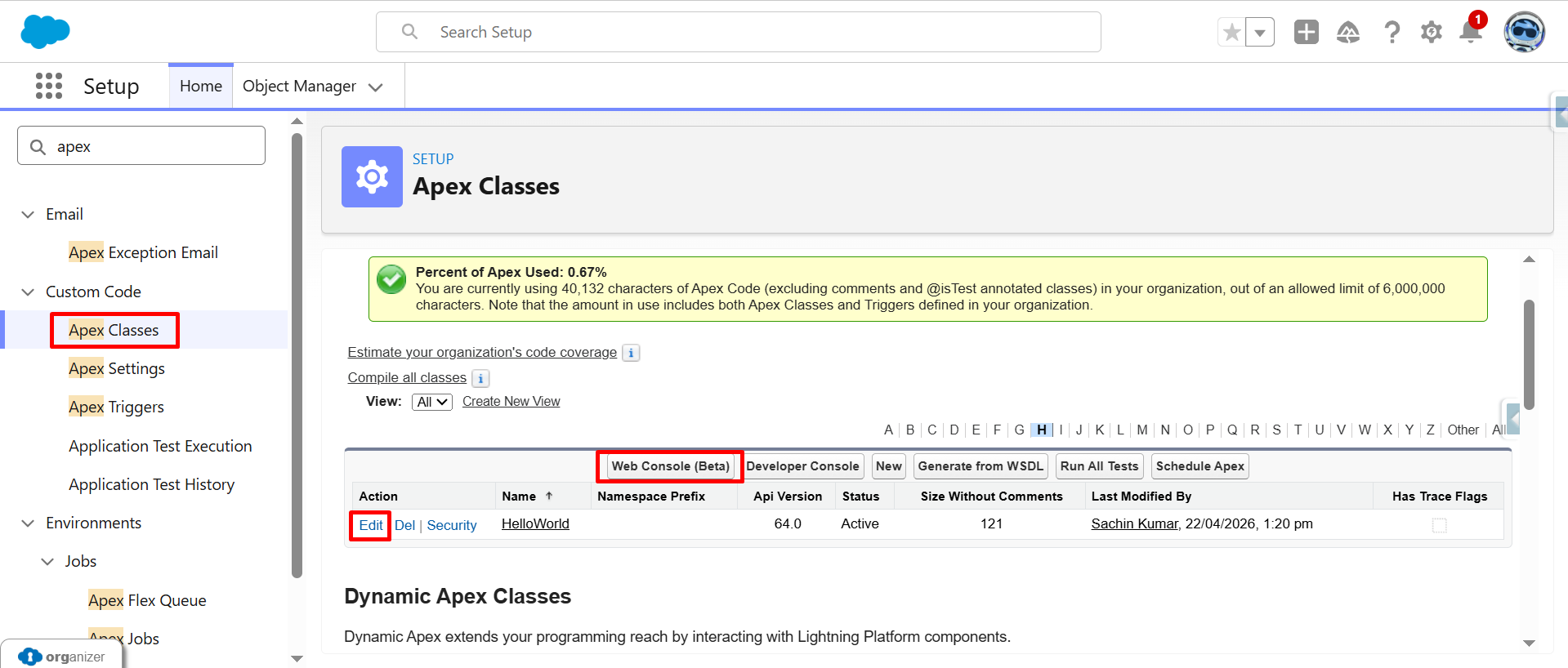
Task: Open Apex Settings in sidebar
Action: (117, 368)
